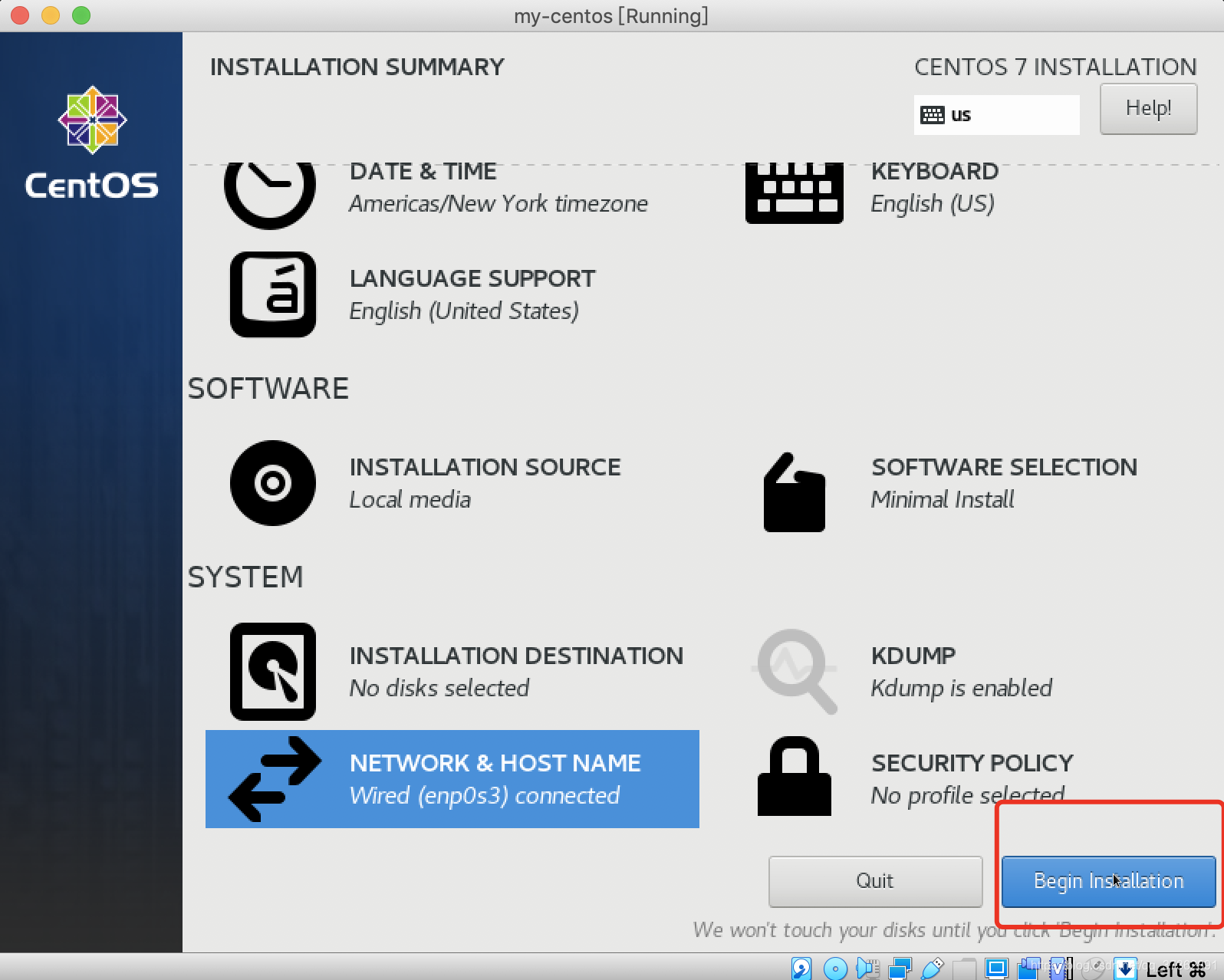Click 'English (US)' keyboard text
Viewport: 1224px width, 980px height.
click(x=933, y=204)
